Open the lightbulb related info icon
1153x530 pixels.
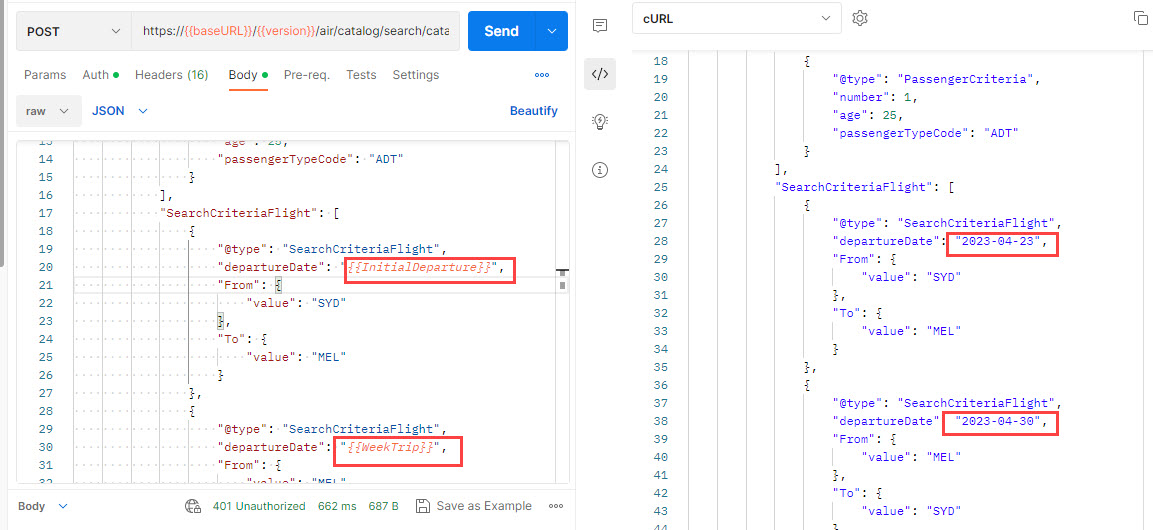600,121
